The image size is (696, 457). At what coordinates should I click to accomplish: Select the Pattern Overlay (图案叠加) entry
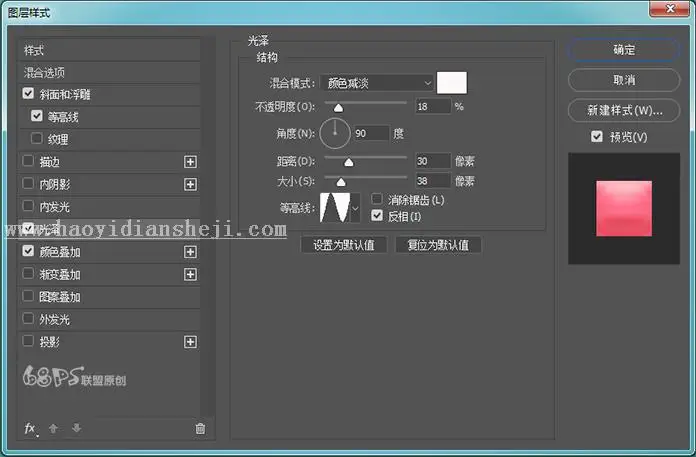(x=59, y=297)
